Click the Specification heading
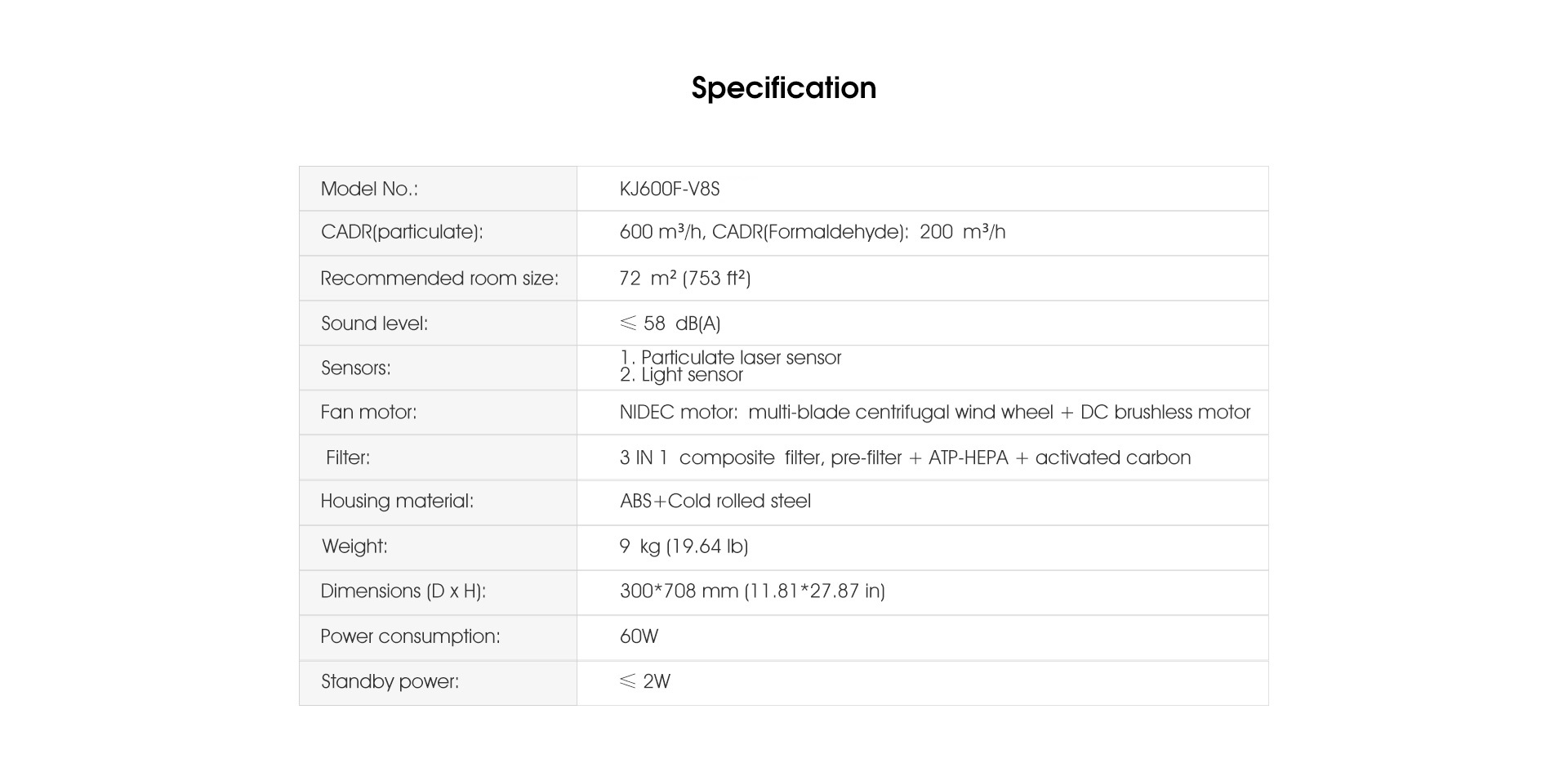This screenshot has width=1568, height=763. click(x=783, y=88)
